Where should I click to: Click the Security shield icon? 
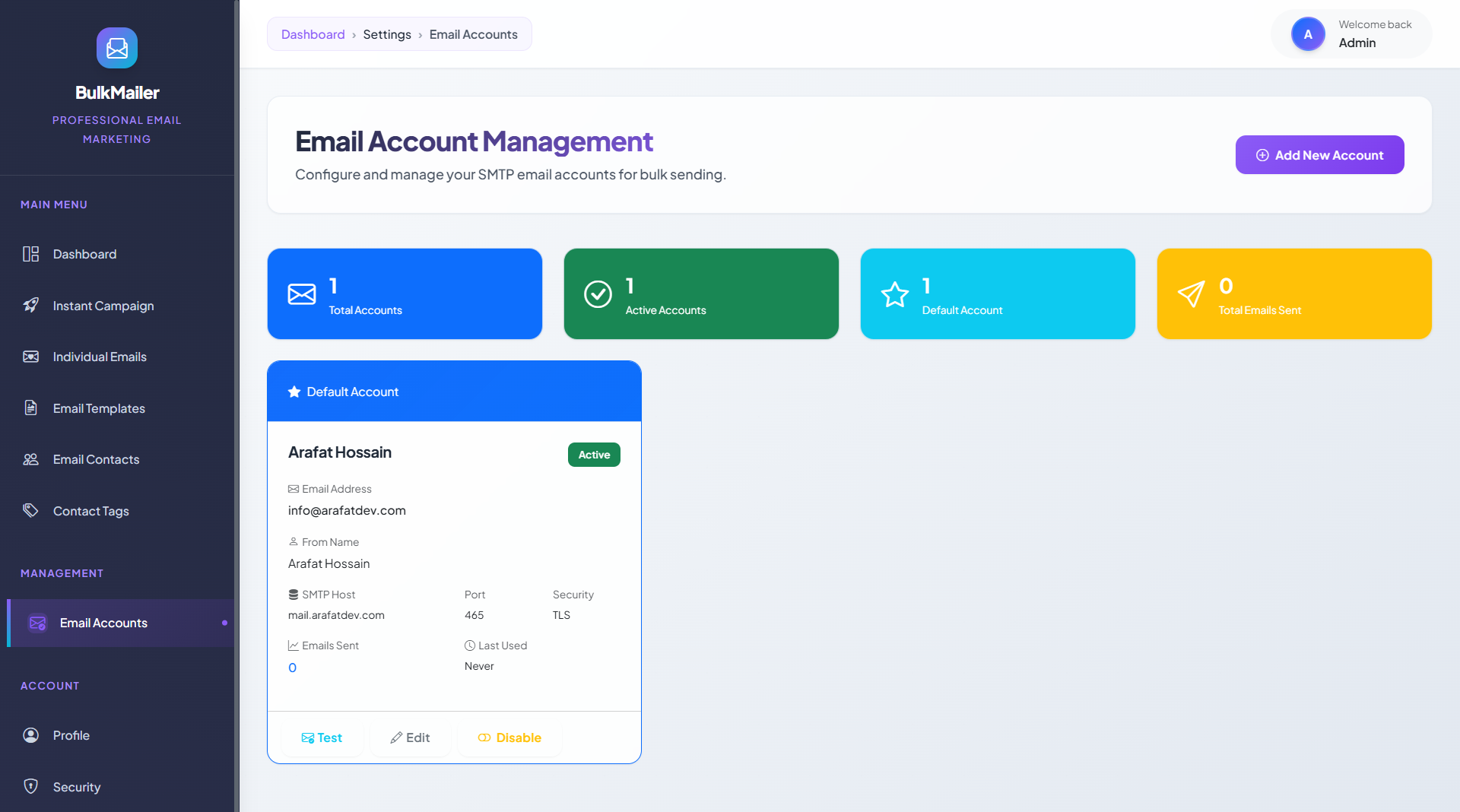30,786
